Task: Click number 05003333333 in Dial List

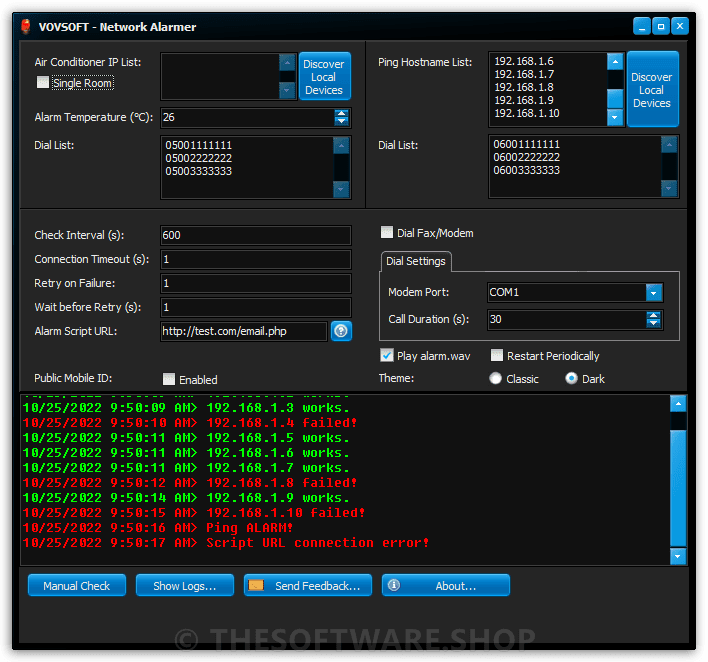Action: click(x=199, y=171)
